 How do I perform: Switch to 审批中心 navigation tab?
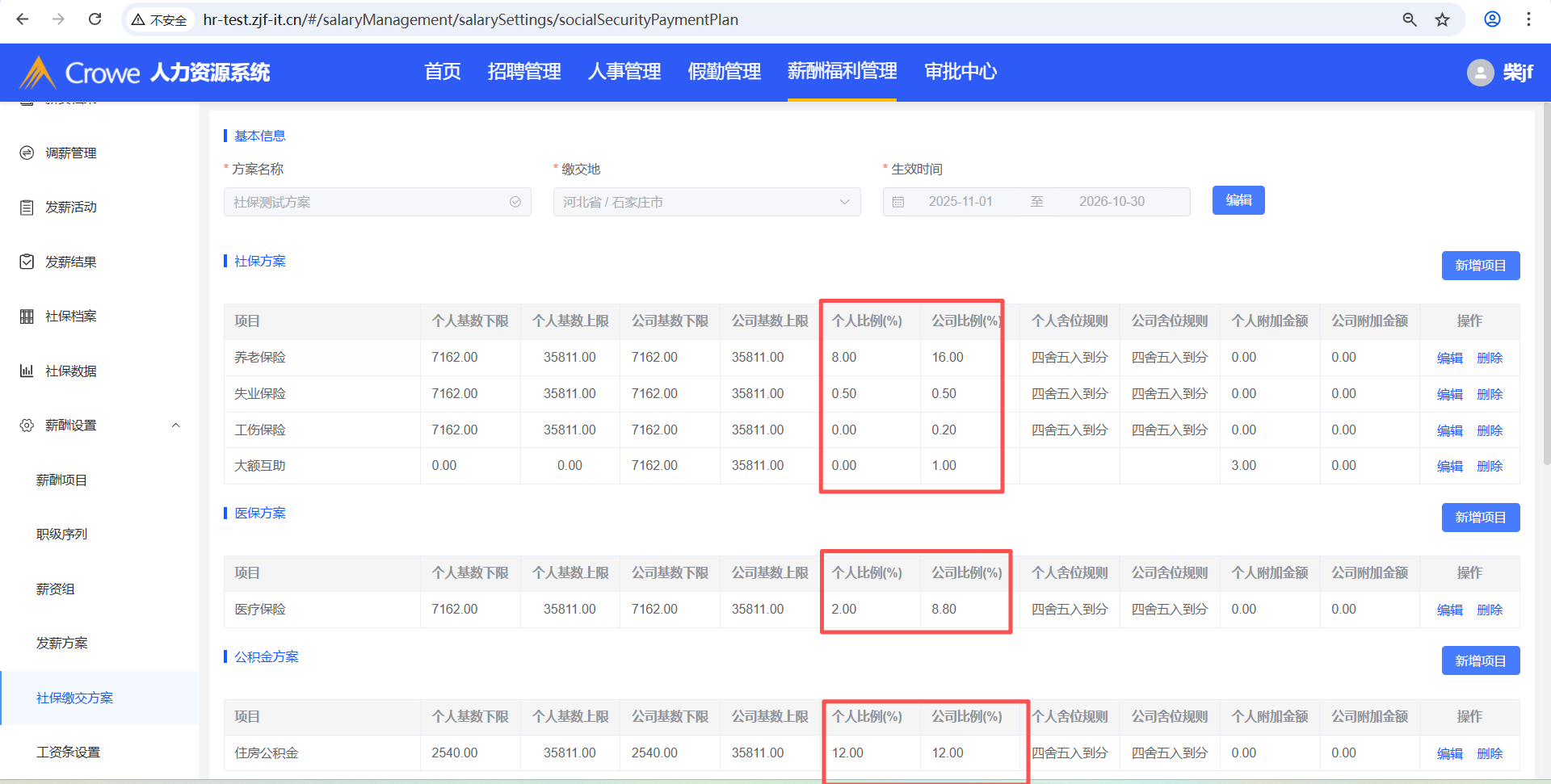point(960,72)
